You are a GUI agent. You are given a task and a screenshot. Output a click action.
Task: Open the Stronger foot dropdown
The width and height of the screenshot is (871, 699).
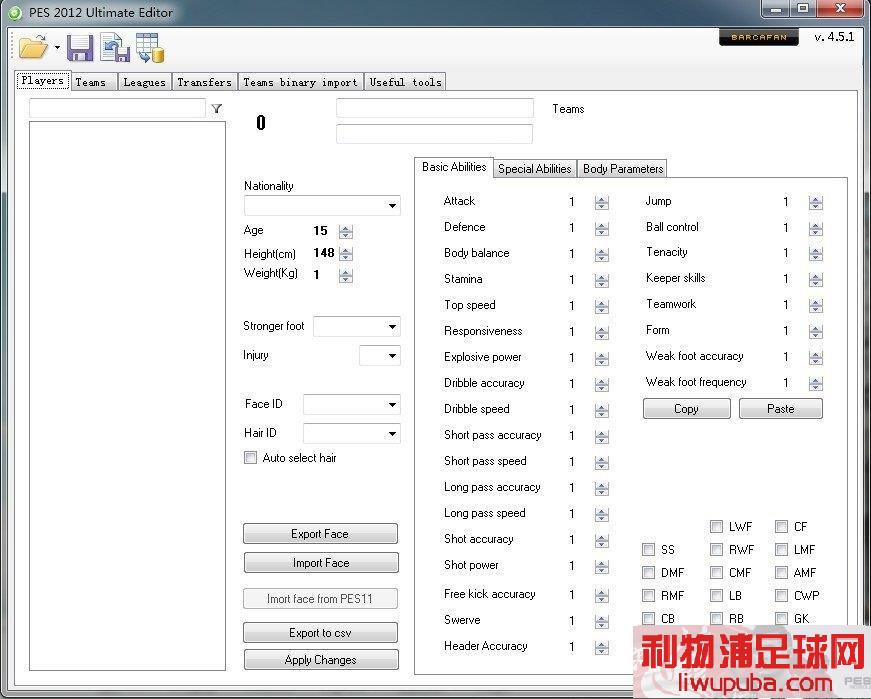tap(357, 327)
